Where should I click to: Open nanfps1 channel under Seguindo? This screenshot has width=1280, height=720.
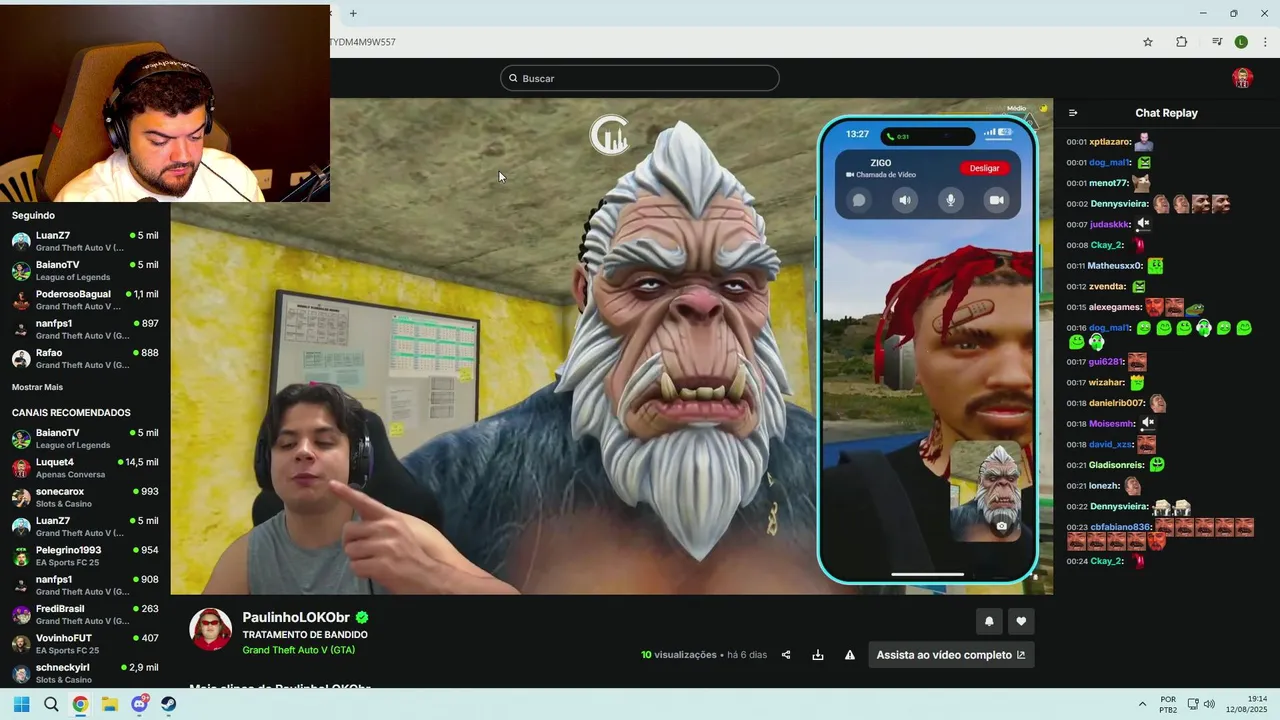pos(85,329)
